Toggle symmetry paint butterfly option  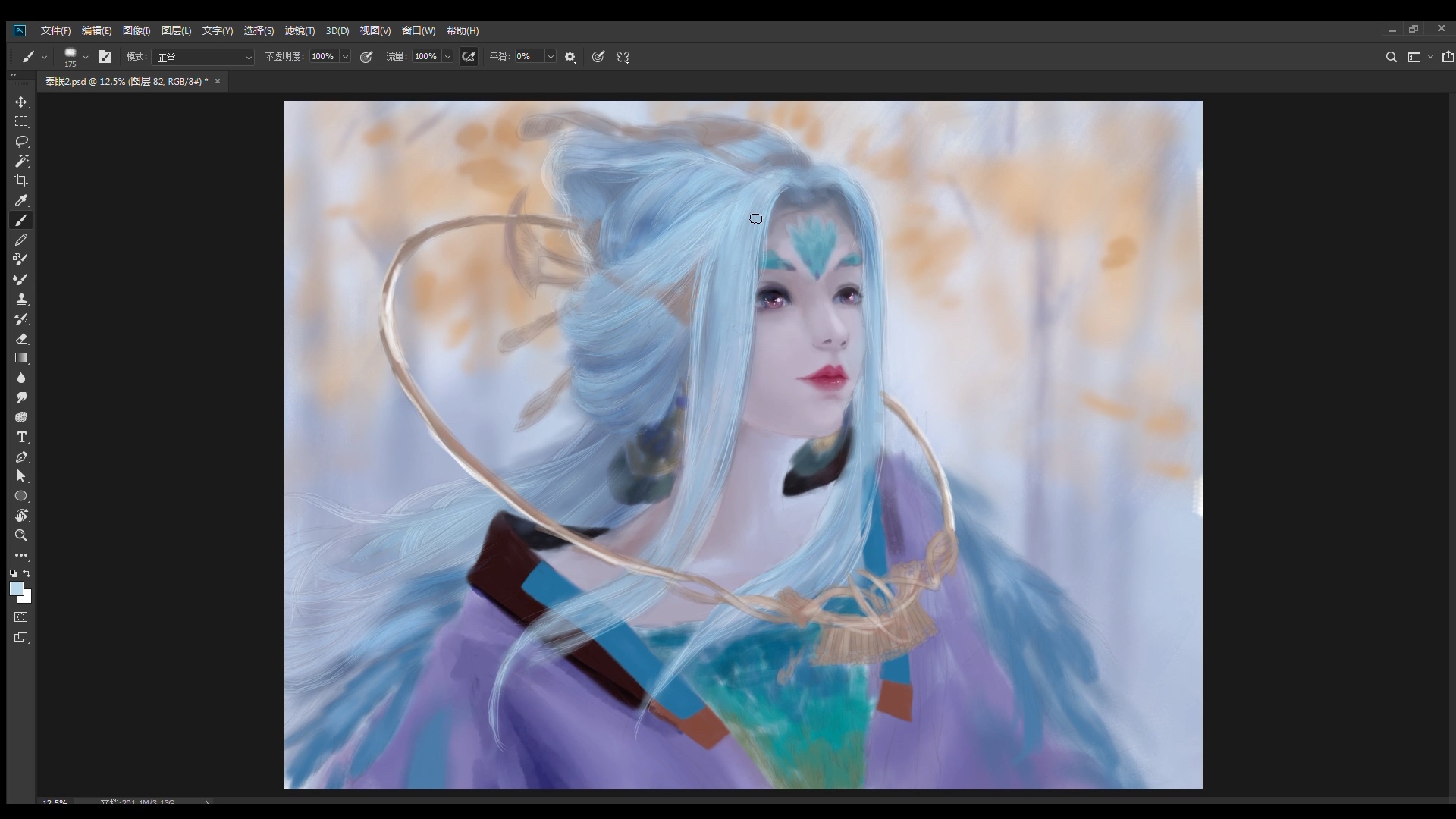tap(623, 57)
